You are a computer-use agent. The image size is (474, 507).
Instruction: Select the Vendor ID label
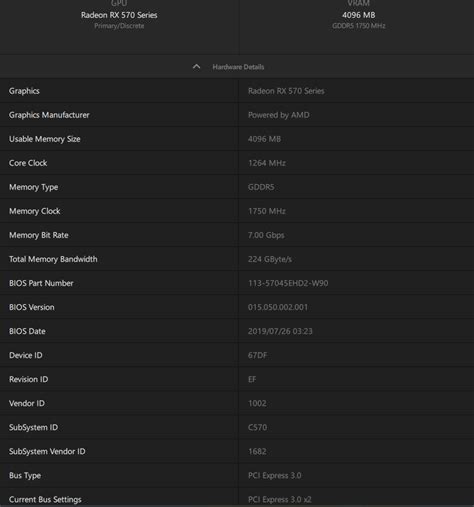27,403
